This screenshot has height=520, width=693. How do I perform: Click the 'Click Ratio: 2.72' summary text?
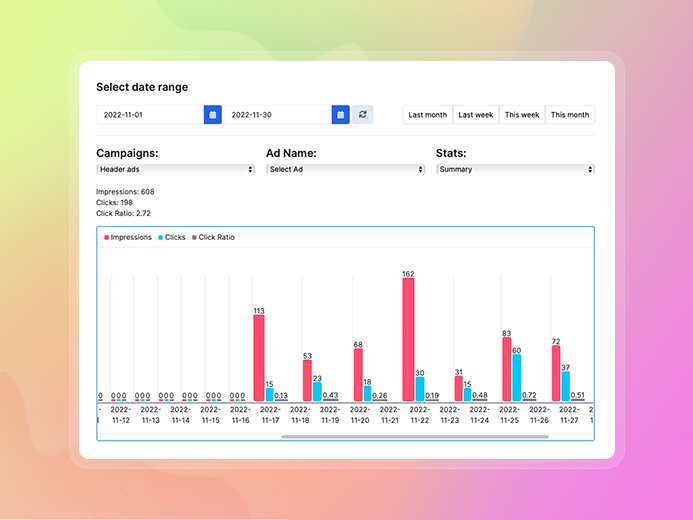pyautogui.click(x=123, y=213)
